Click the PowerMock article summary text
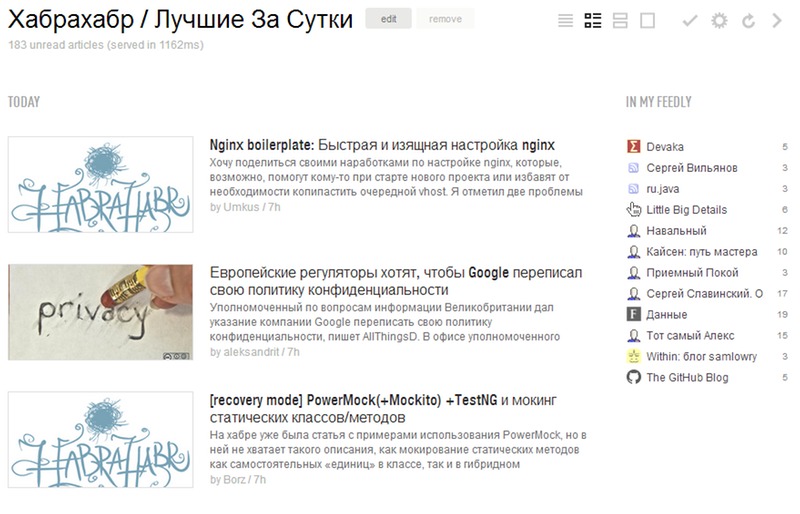800x514 pixels. point(398,450)
